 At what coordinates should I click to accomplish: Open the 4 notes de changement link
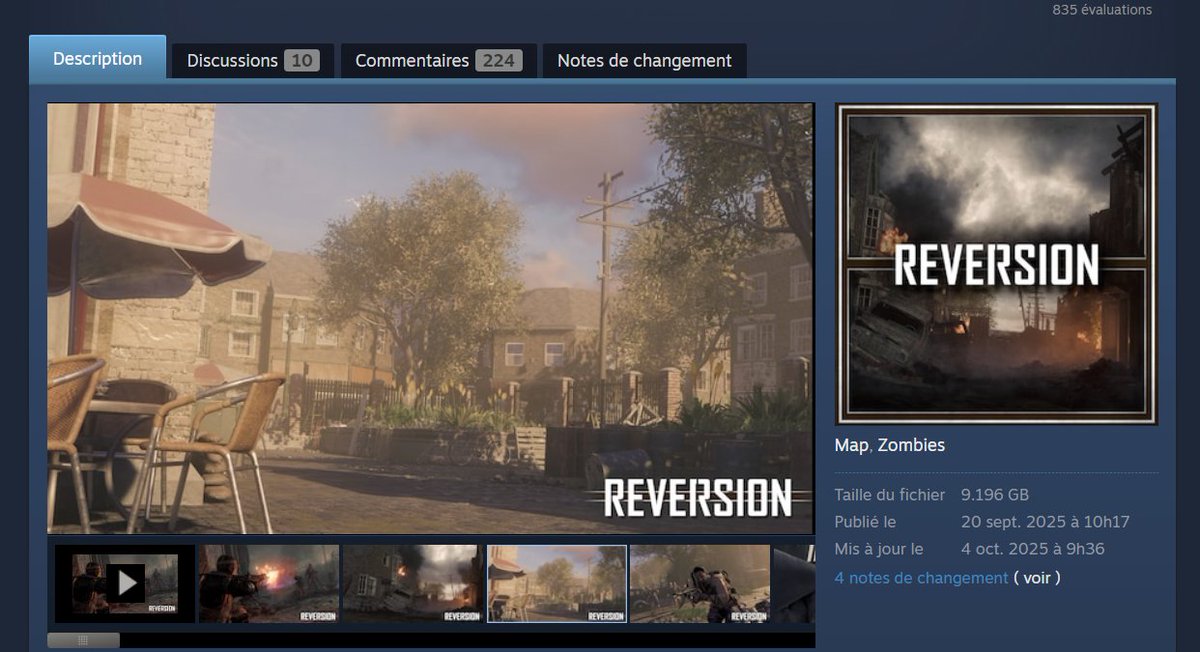point(921,578)
